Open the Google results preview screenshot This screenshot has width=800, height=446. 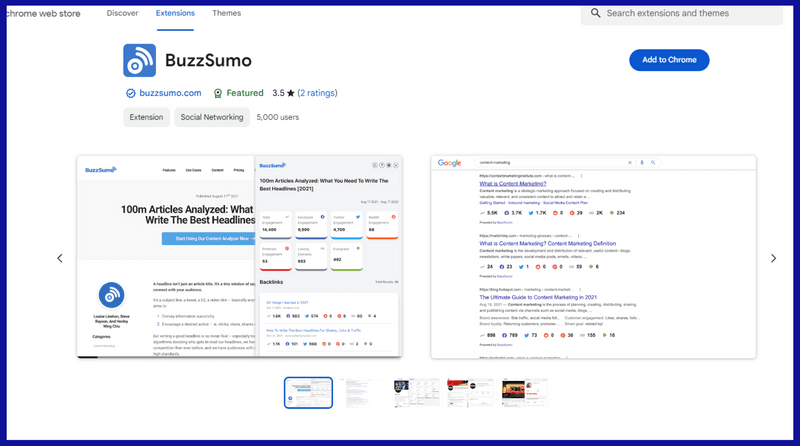click(593, 256)
